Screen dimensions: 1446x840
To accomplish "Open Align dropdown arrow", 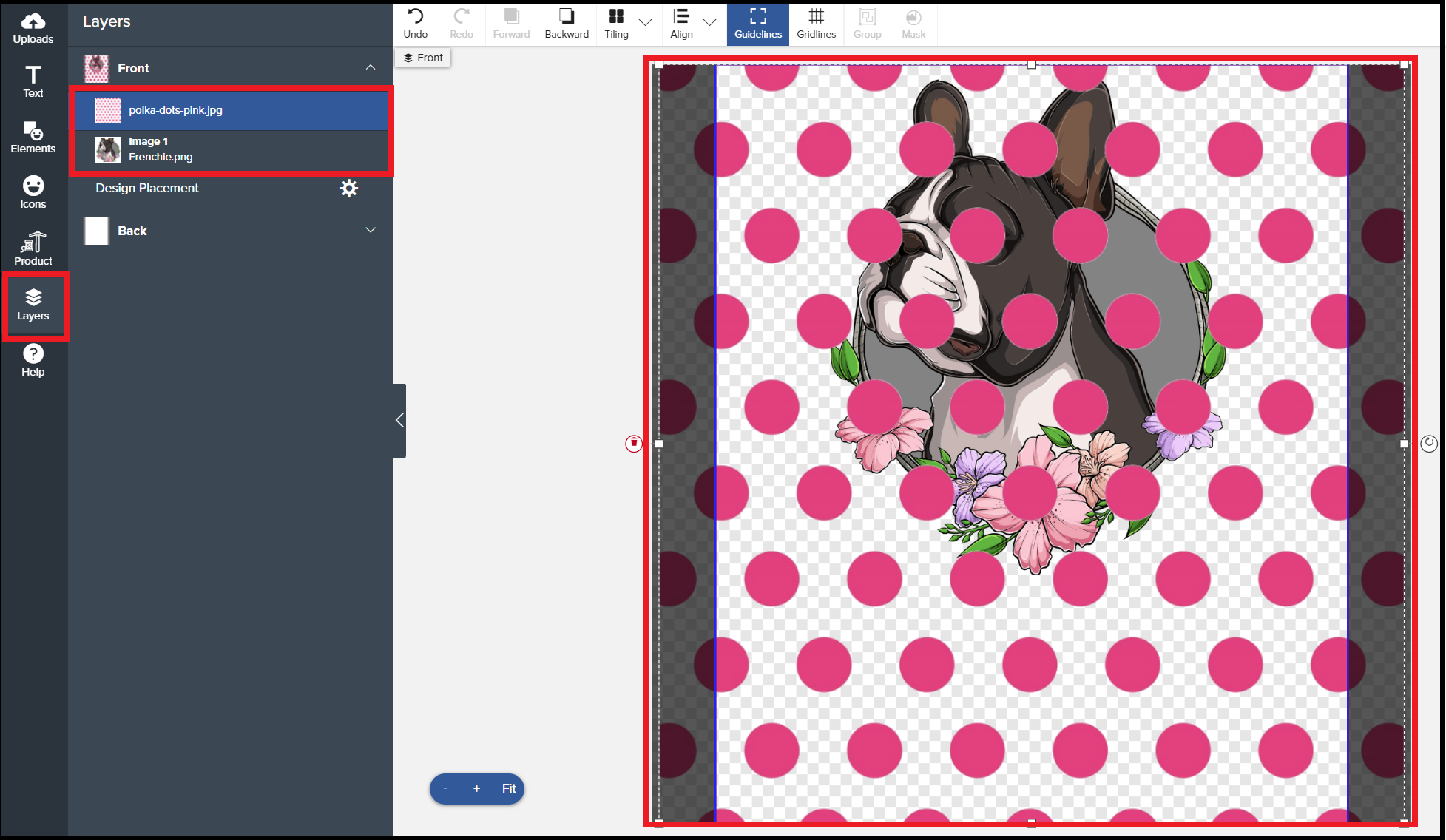I will tap(710, 22).
